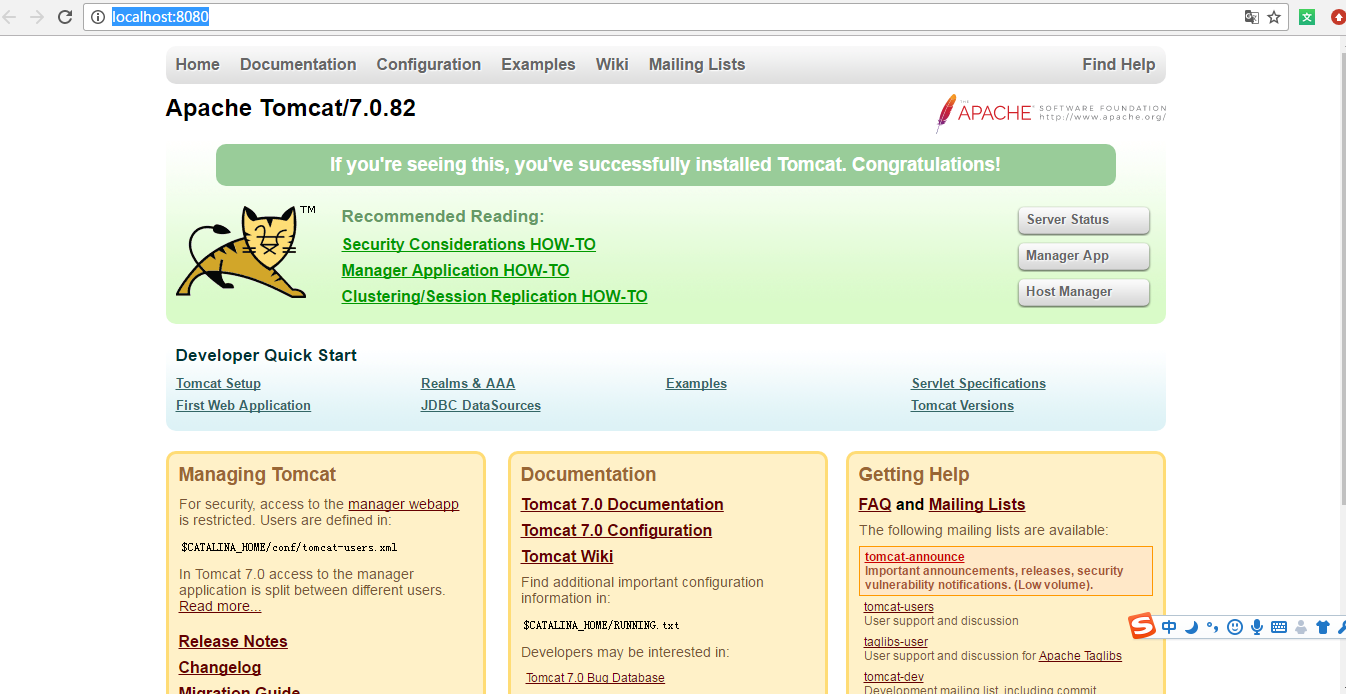Click the Server Status button
This screenshot has height=694, width=1346.
tap(1084, 220)
